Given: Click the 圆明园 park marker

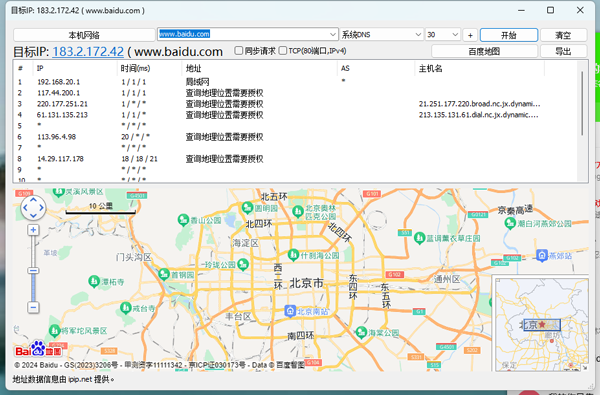Looking at the screenshot, I should (x=248, y=208).
